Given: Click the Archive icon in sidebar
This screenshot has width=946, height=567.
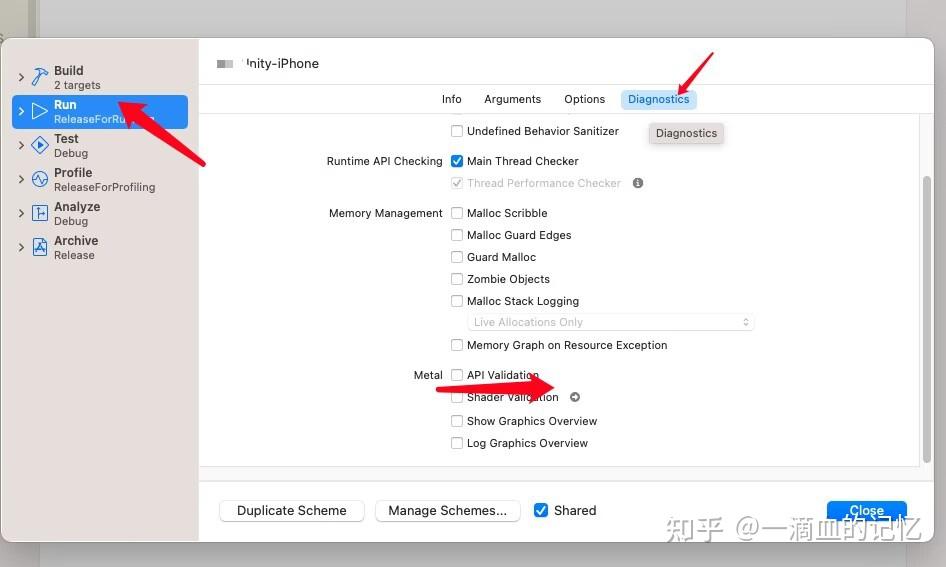Looking at the screenshot, I should tap(40, 247).
